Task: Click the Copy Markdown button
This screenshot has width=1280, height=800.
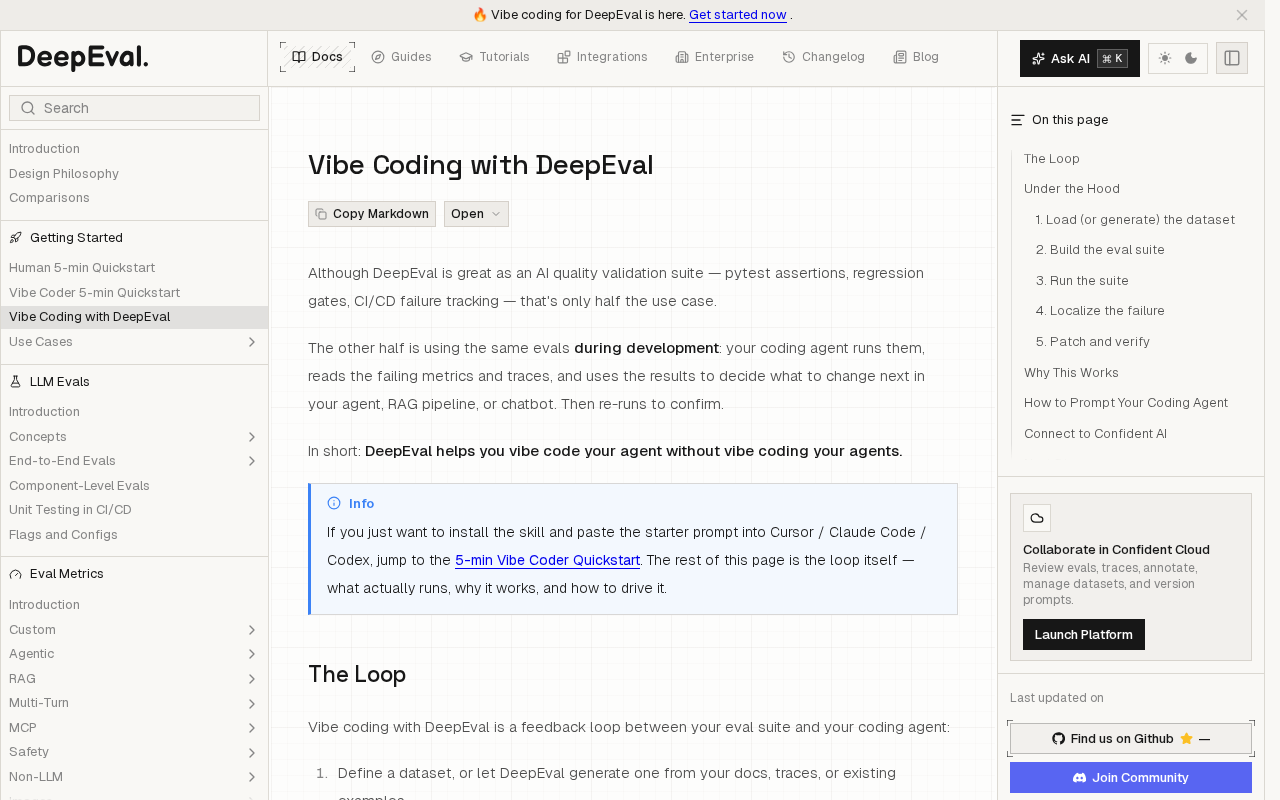Action: tap(372, 214)
